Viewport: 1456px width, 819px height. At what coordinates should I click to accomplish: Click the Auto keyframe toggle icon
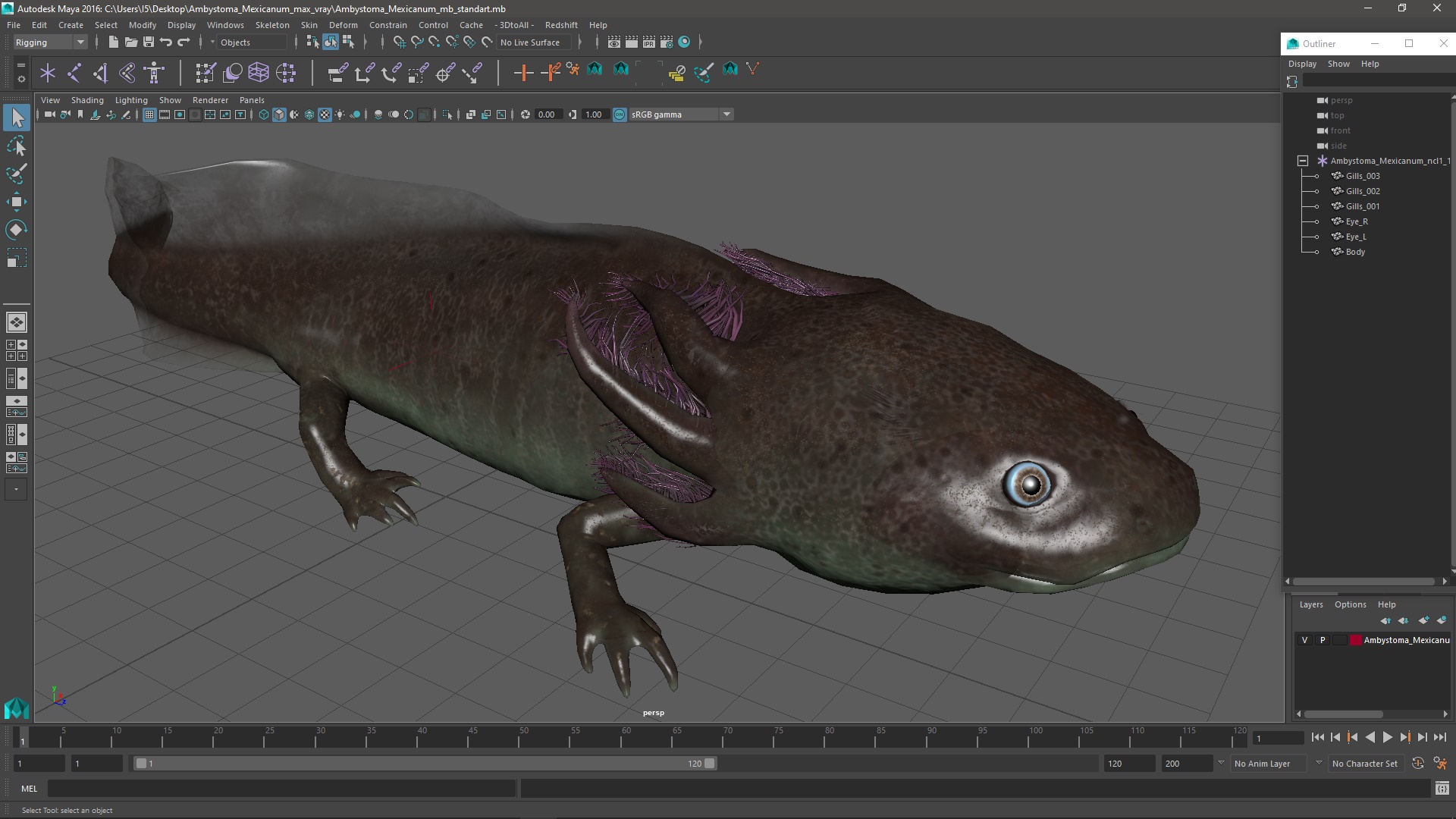[1417, 764]
